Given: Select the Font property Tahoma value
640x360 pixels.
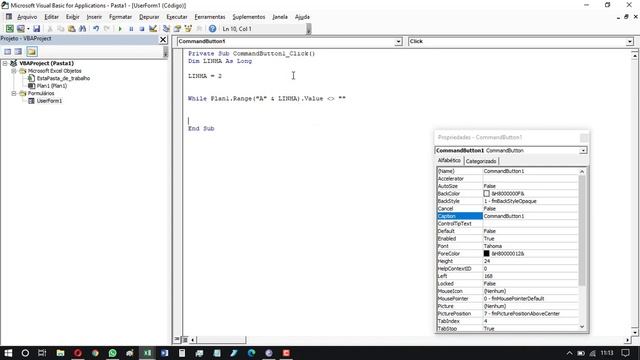Looking at the screenshot, I should (x=530, y=246).
